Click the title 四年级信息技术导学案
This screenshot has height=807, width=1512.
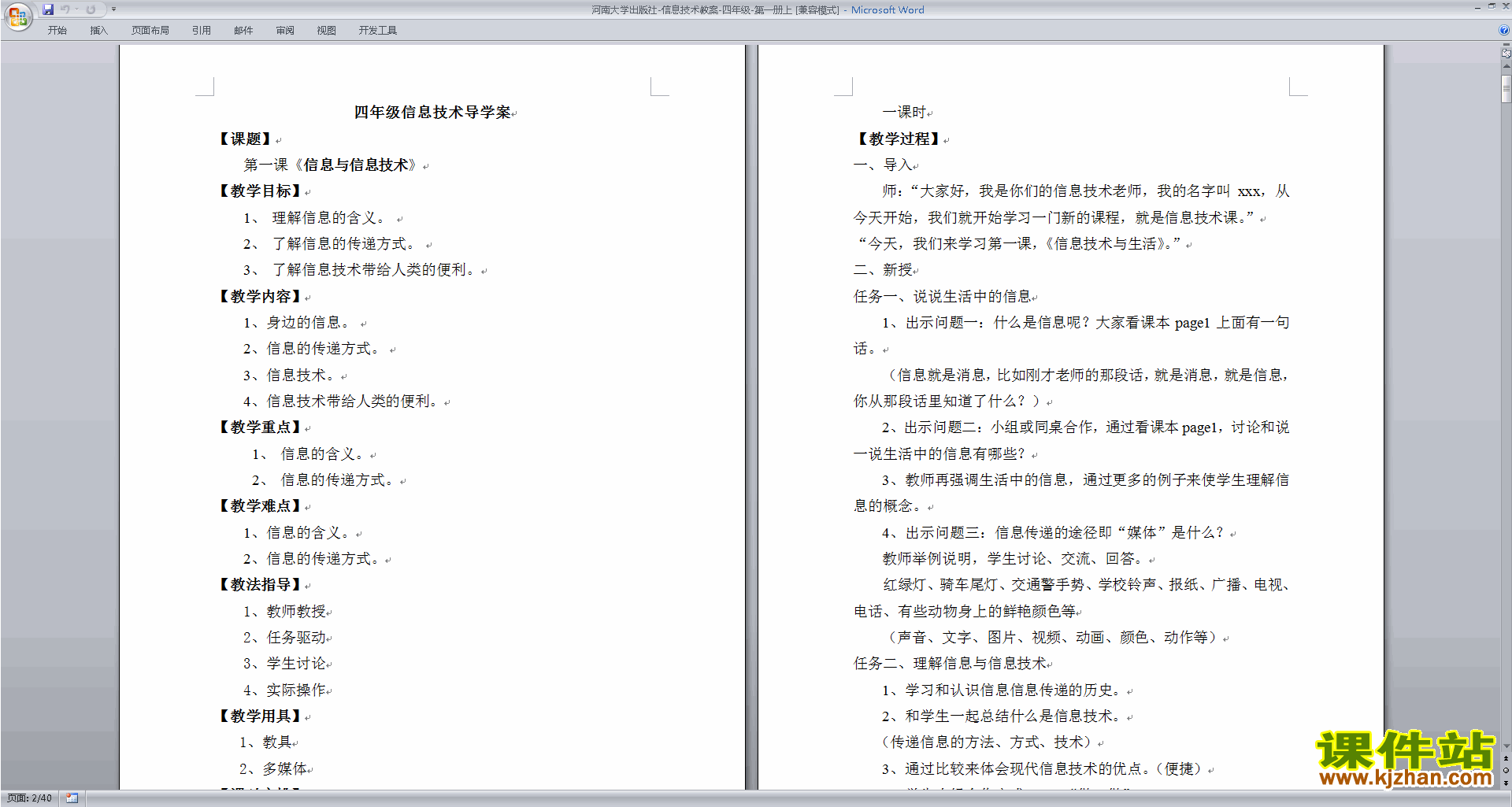tap(432, 113)
